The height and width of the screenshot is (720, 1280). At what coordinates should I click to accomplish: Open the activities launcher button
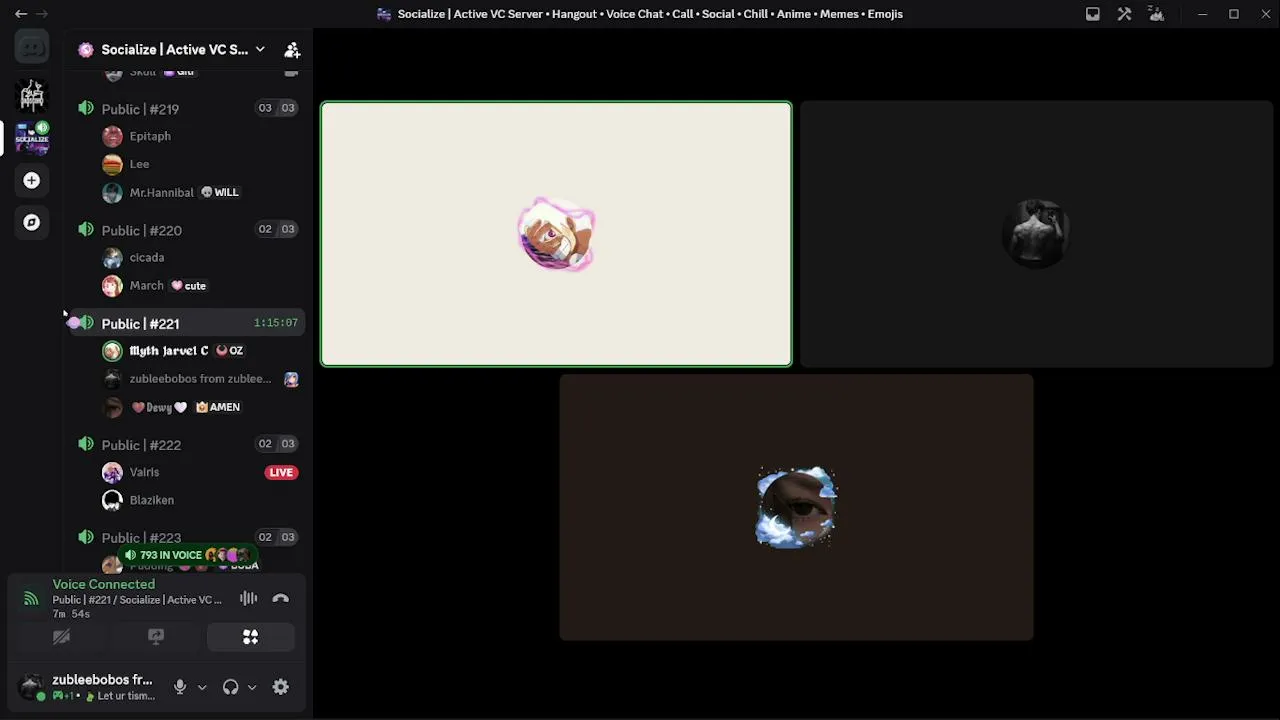(251, 637)
